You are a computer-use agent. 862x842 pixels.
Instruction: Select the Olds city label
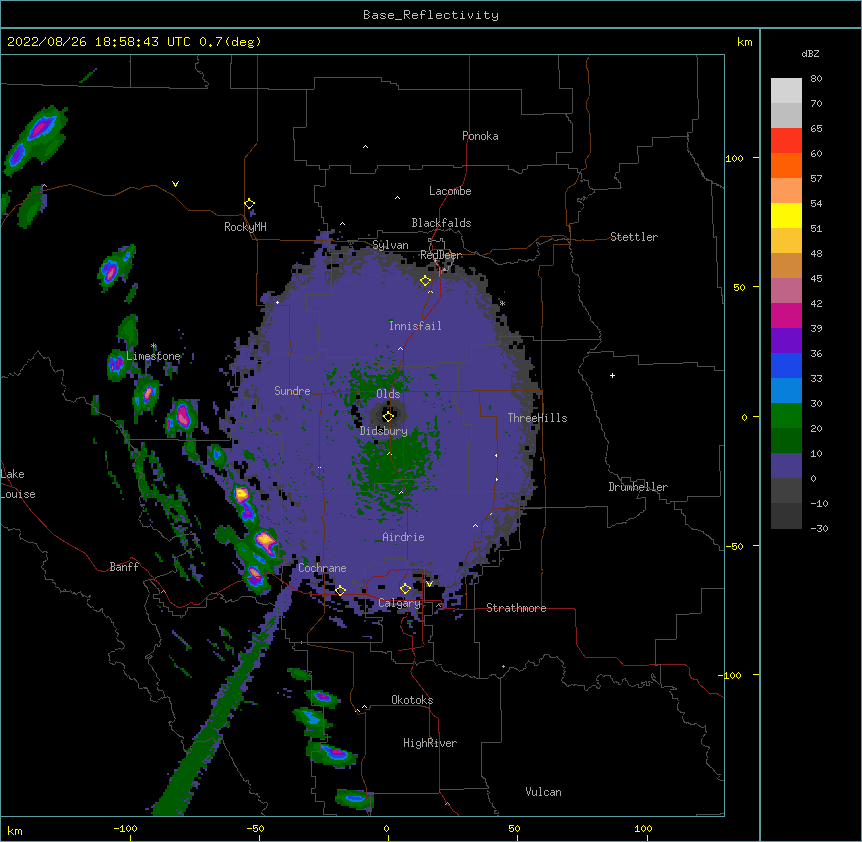coord(388,394)
